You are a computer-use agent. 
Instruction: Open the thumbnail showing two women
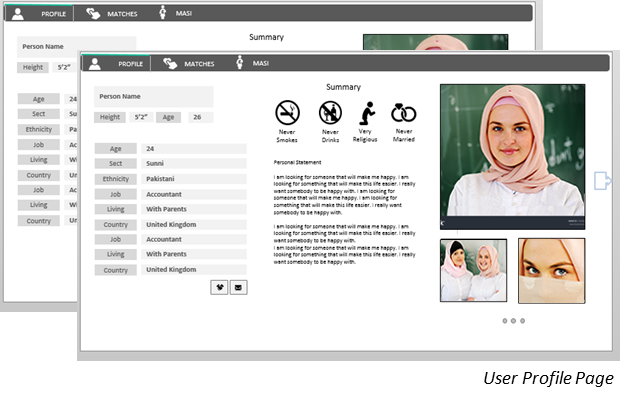click(x=473, y=270)
